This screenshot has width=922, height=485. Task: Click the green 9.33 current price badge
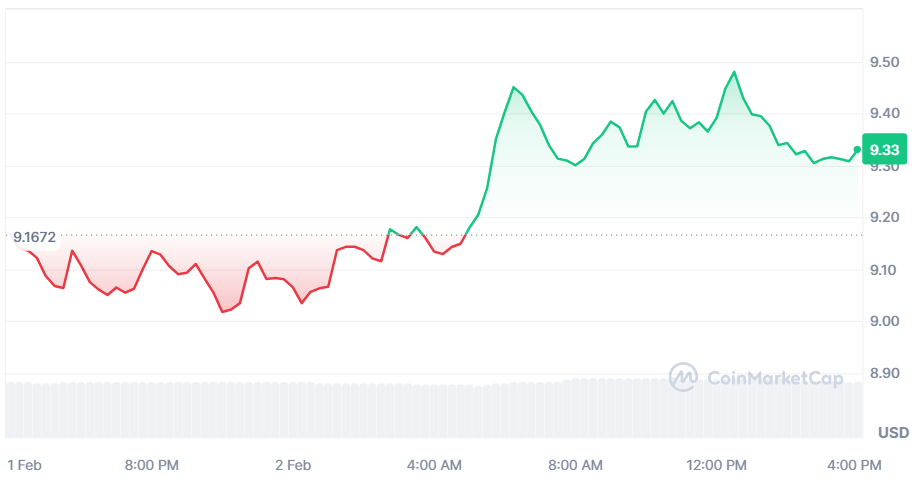coord(884,150)
